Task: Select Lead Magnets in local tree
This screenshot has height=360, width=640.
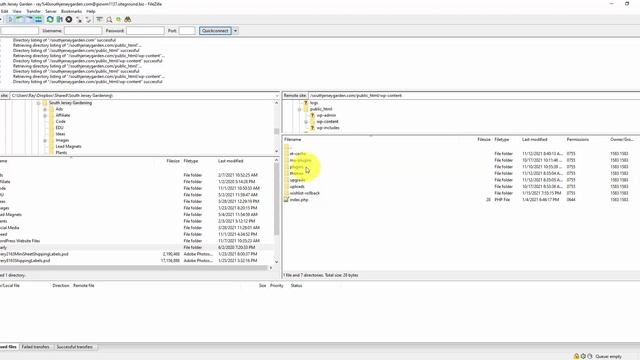Action: tap(68, 147)
